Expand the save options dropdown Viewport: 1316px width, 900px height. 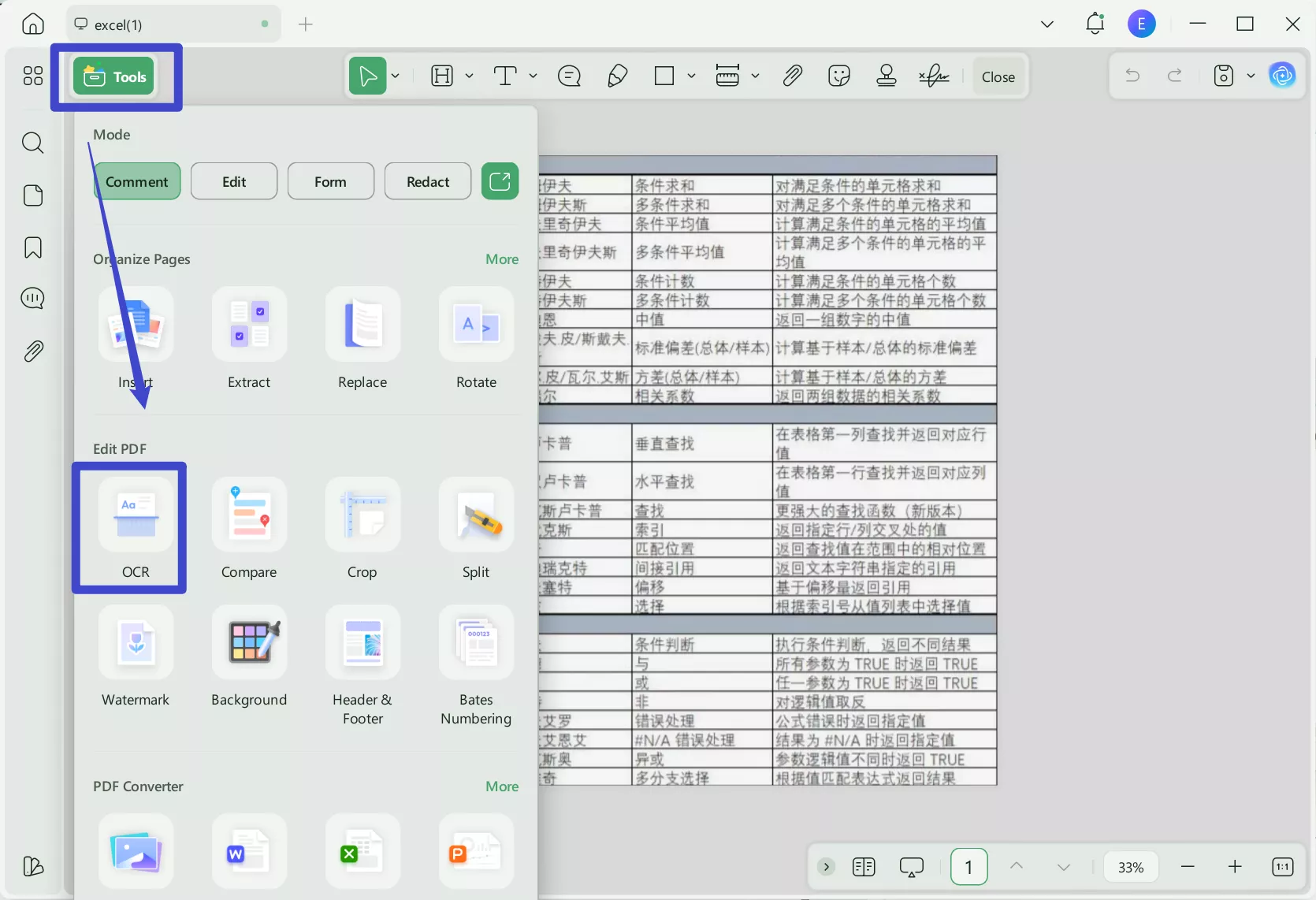click(x=1252, y=76)
